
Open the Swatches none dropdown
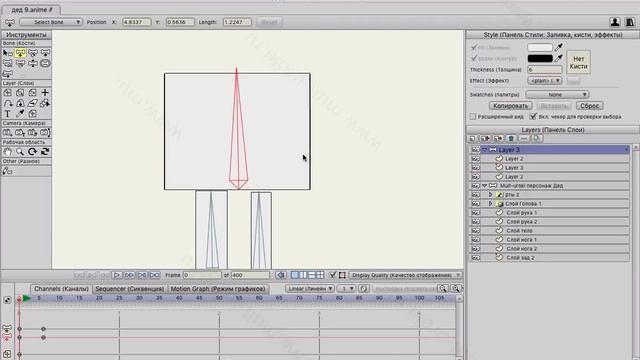click(557, 95)
